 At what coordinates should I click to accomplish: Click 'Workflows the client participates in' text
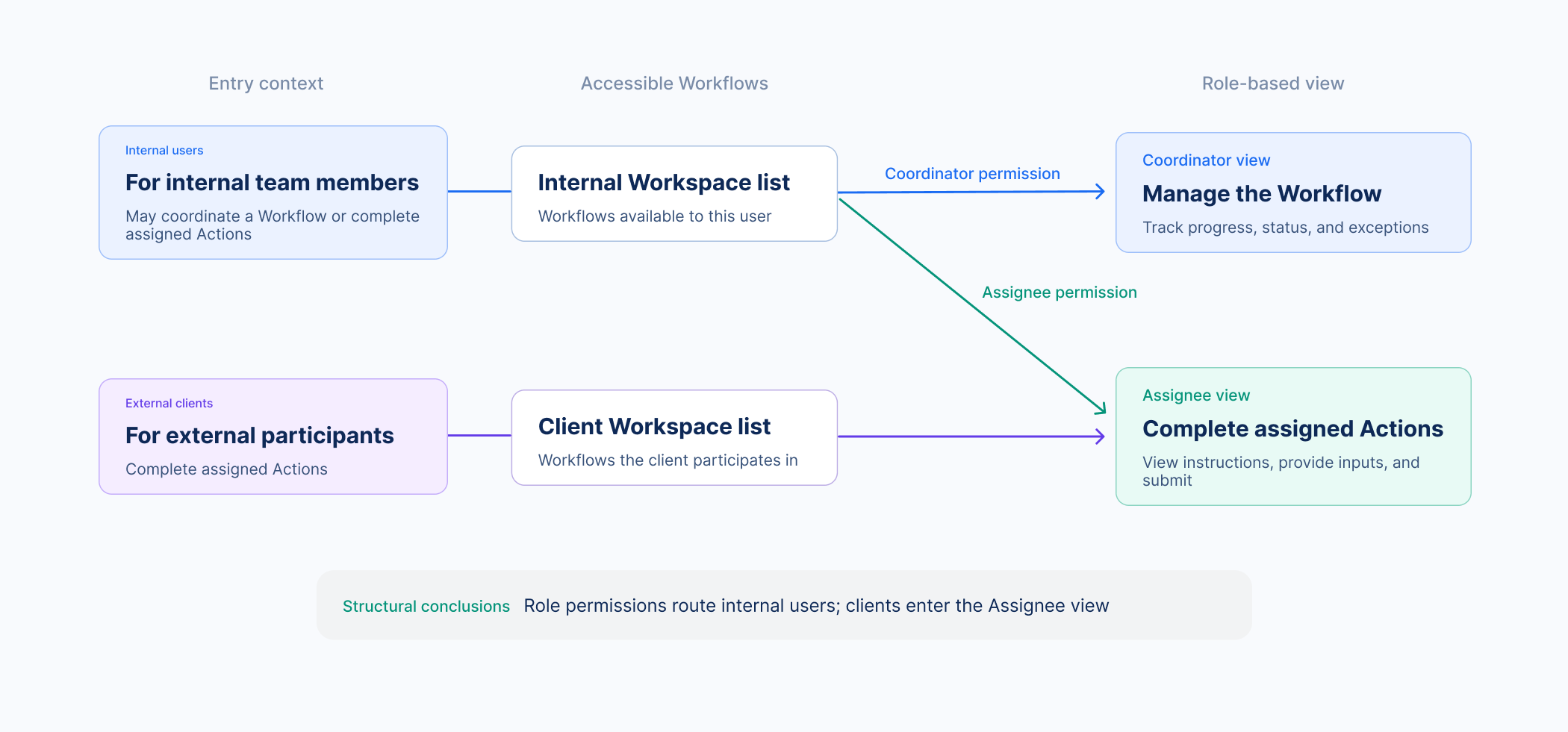tap(668, 460)
